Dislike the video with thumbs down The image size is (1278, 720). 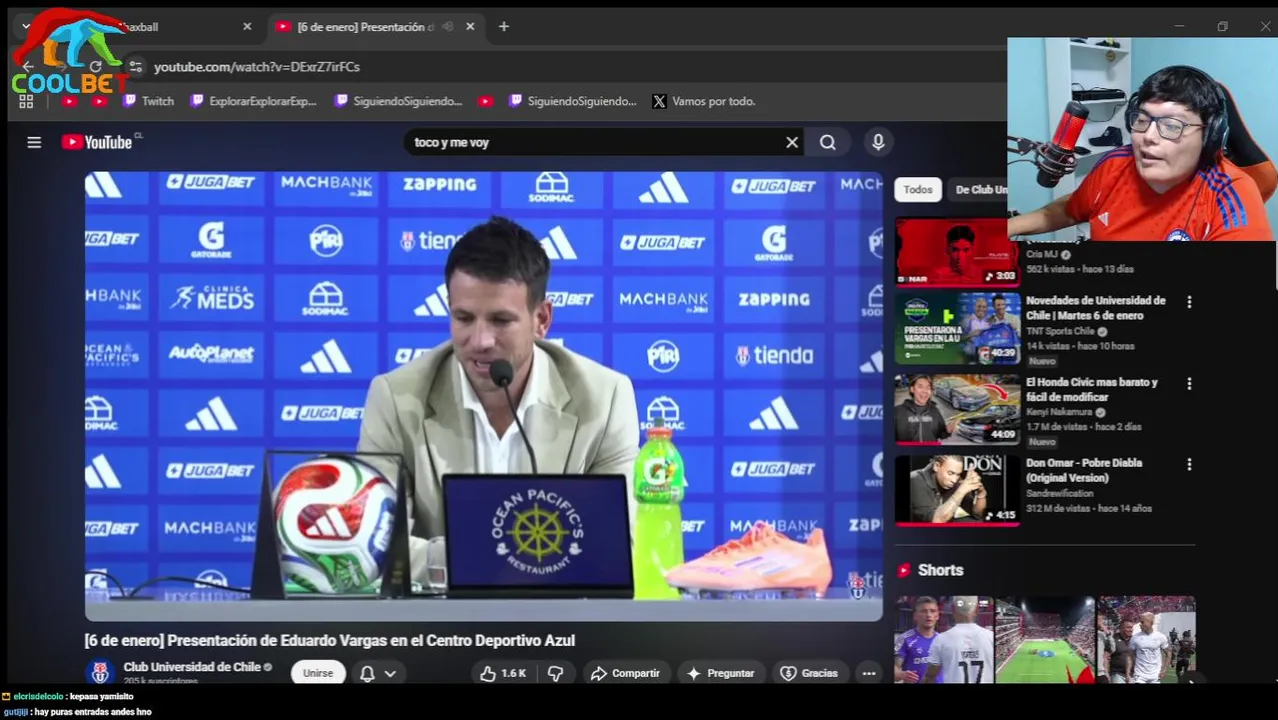pos(555,673)
